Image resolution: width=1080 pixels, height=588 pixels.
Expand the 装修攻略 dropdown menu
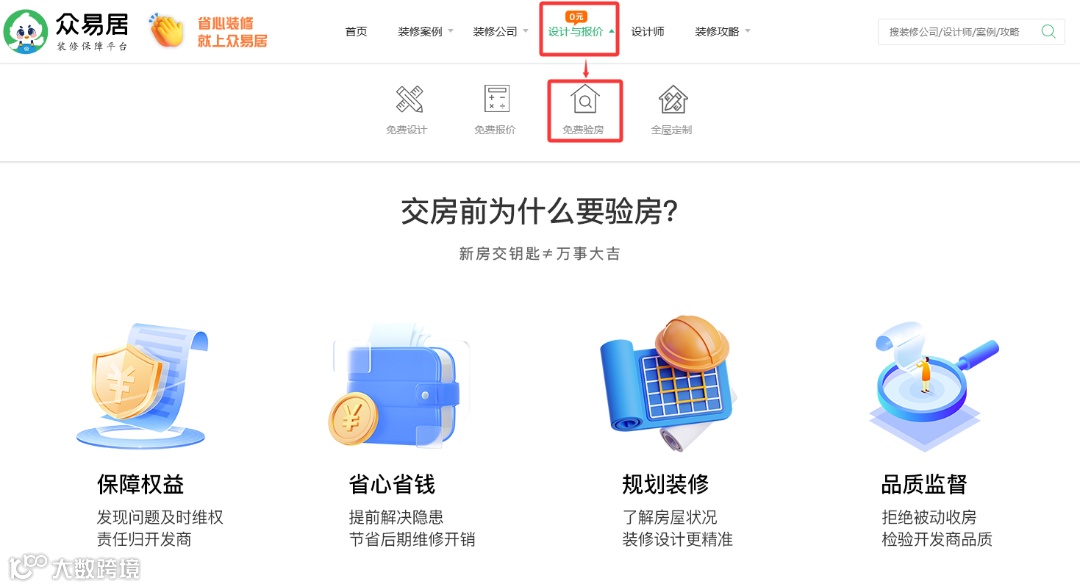point(723,32)
